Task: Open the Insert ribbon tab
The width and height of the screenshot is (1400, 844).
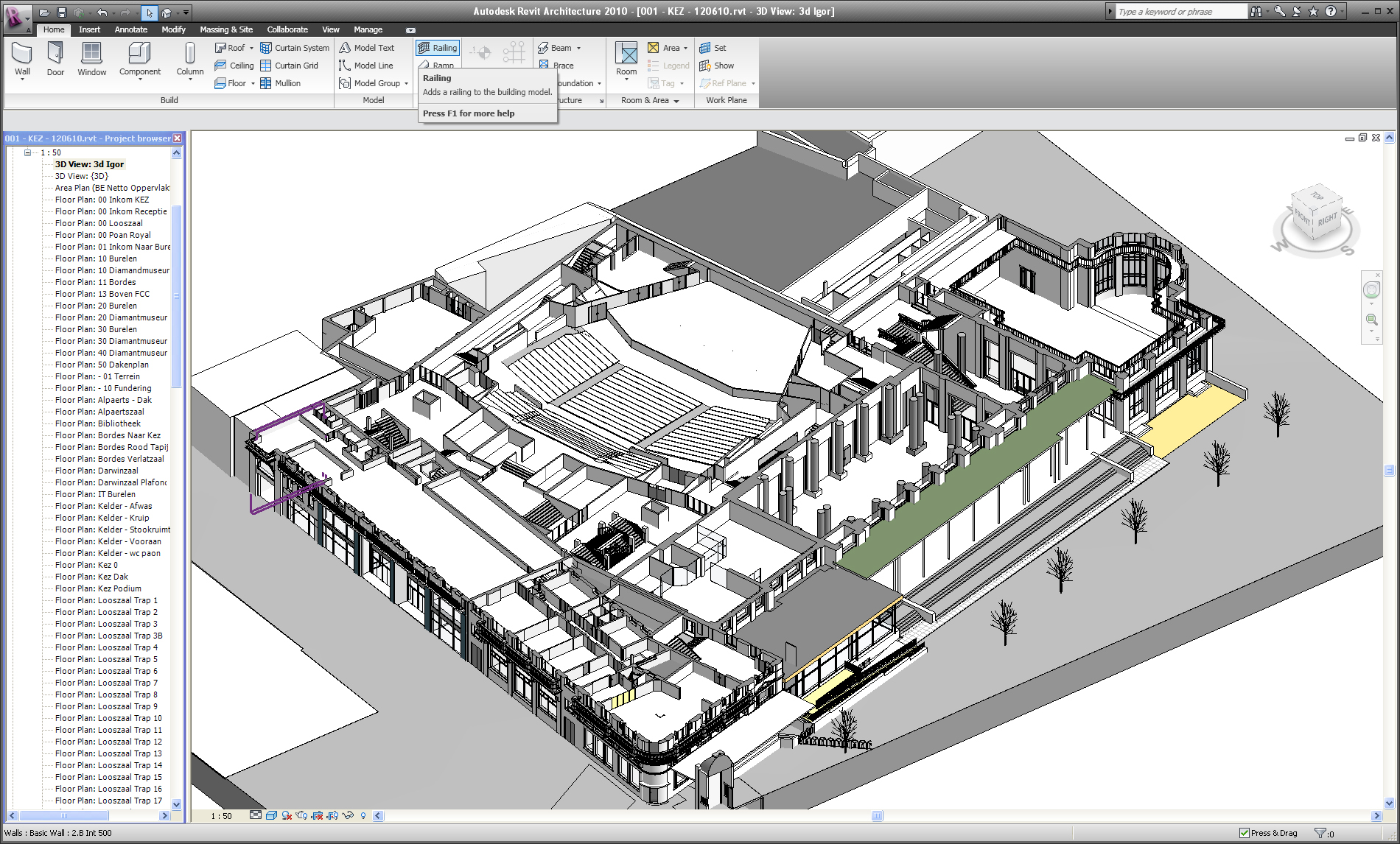Action: [89, 29]
